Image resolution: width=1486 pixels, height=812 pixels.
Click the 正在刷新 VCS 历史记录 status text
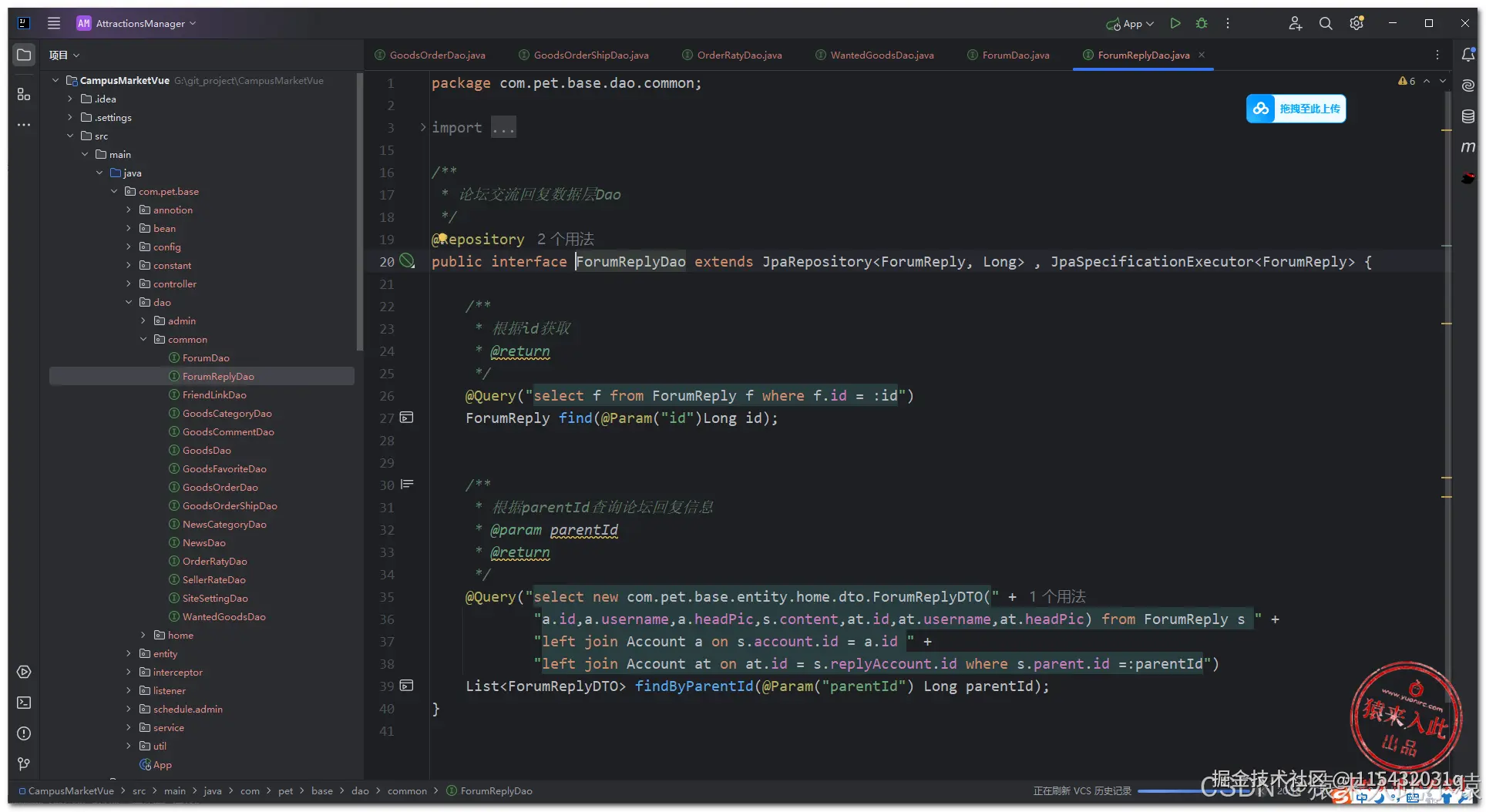pos(1082,790)
